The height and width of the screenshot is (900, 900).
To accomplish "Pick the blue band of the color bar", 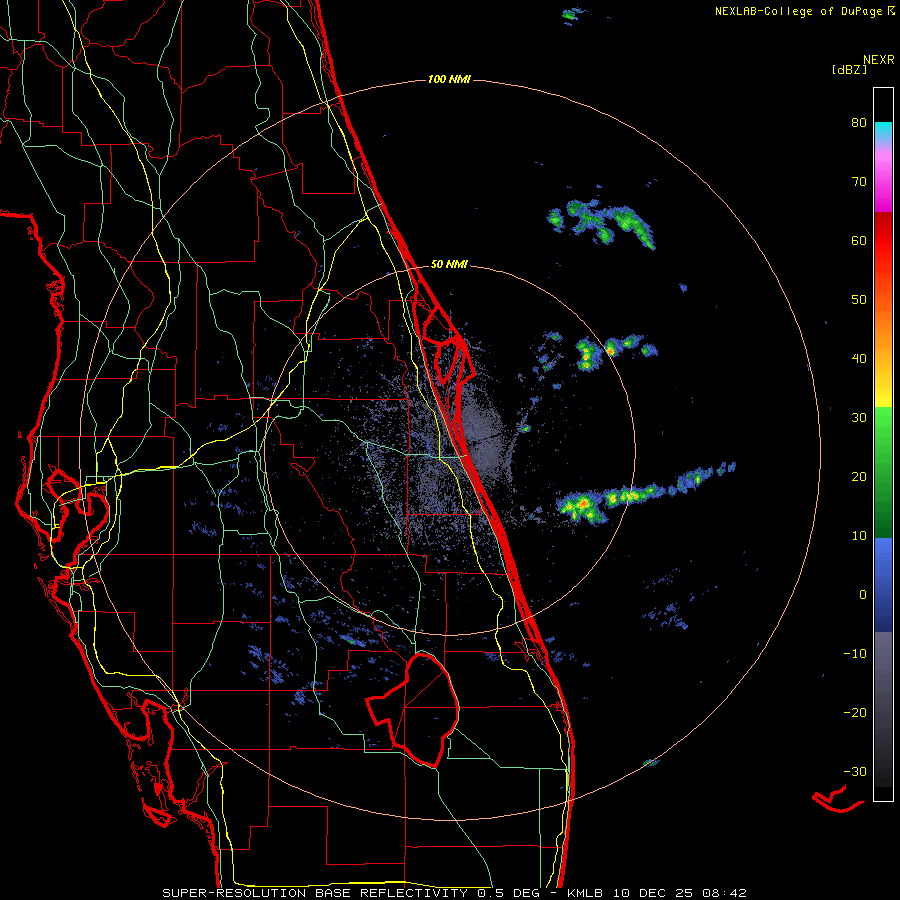I will coord(883,584).
